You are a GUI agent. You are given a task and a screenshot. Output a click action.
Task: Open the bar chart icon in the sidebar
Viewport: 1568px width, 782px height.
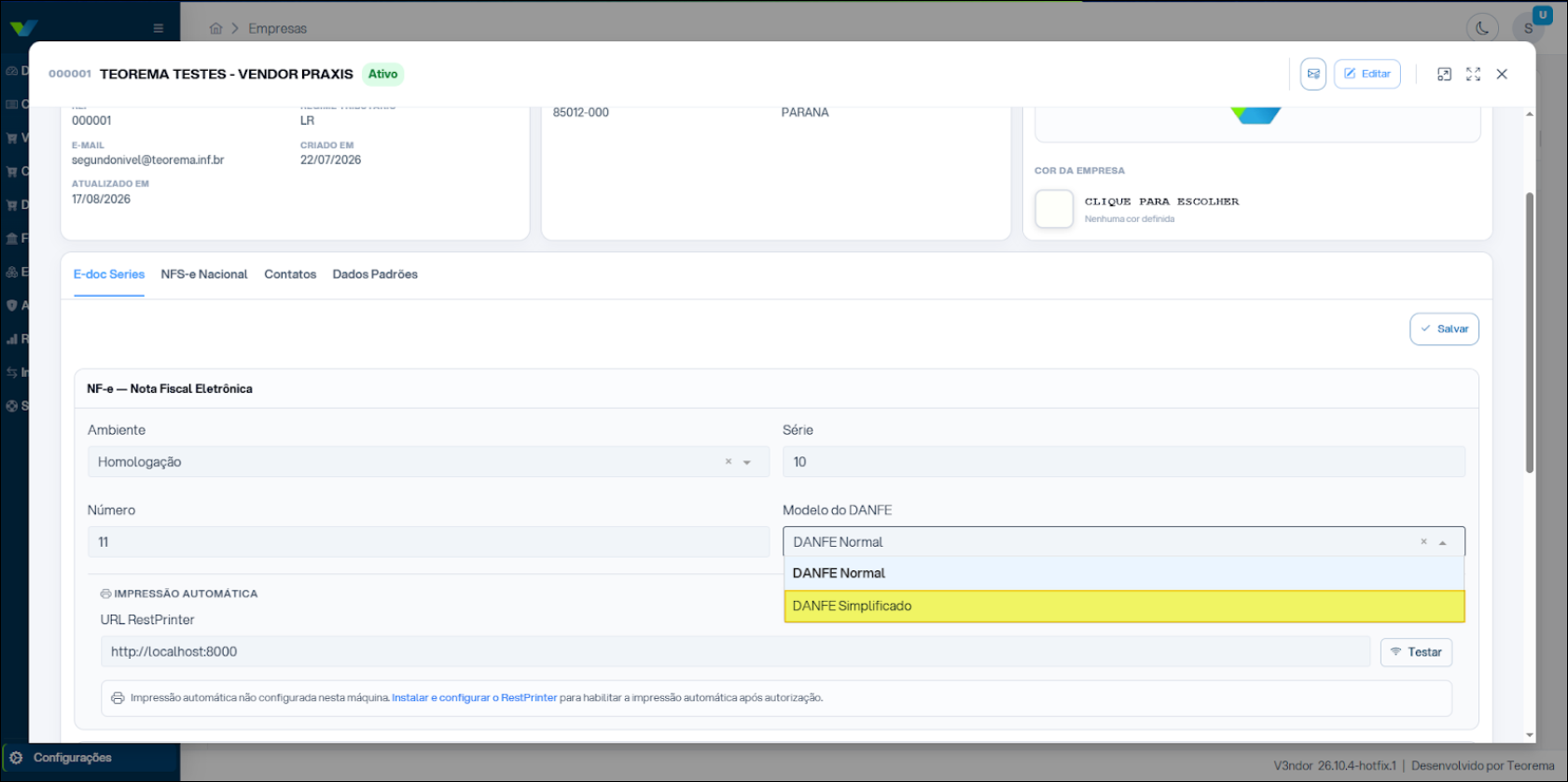[12, 339]
